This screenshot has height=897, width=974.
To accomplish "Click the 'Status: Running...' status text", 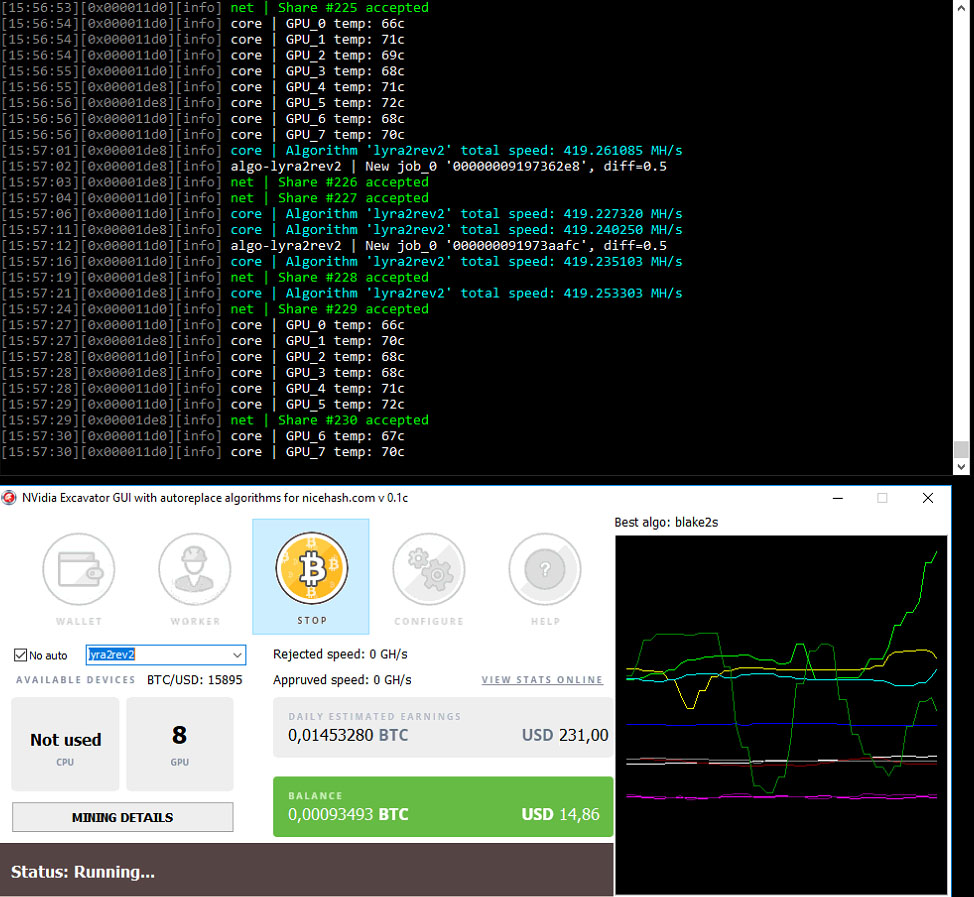I will 83,872.
